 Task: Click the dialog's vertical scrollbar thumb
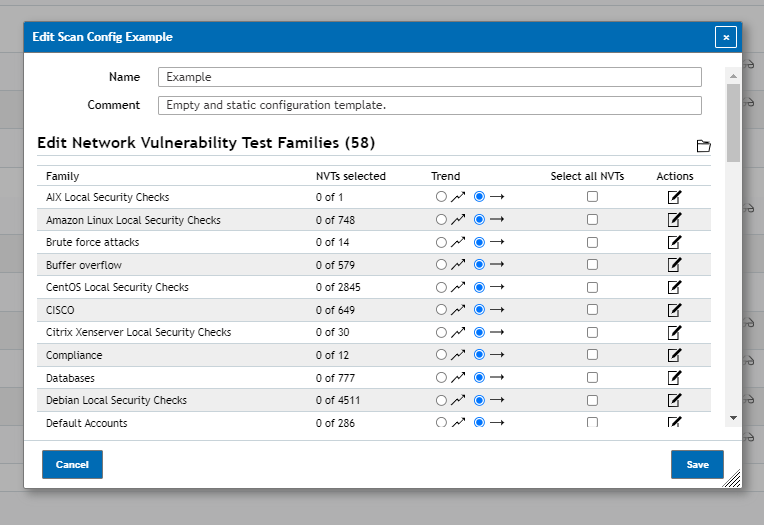(x=733, y=123)
